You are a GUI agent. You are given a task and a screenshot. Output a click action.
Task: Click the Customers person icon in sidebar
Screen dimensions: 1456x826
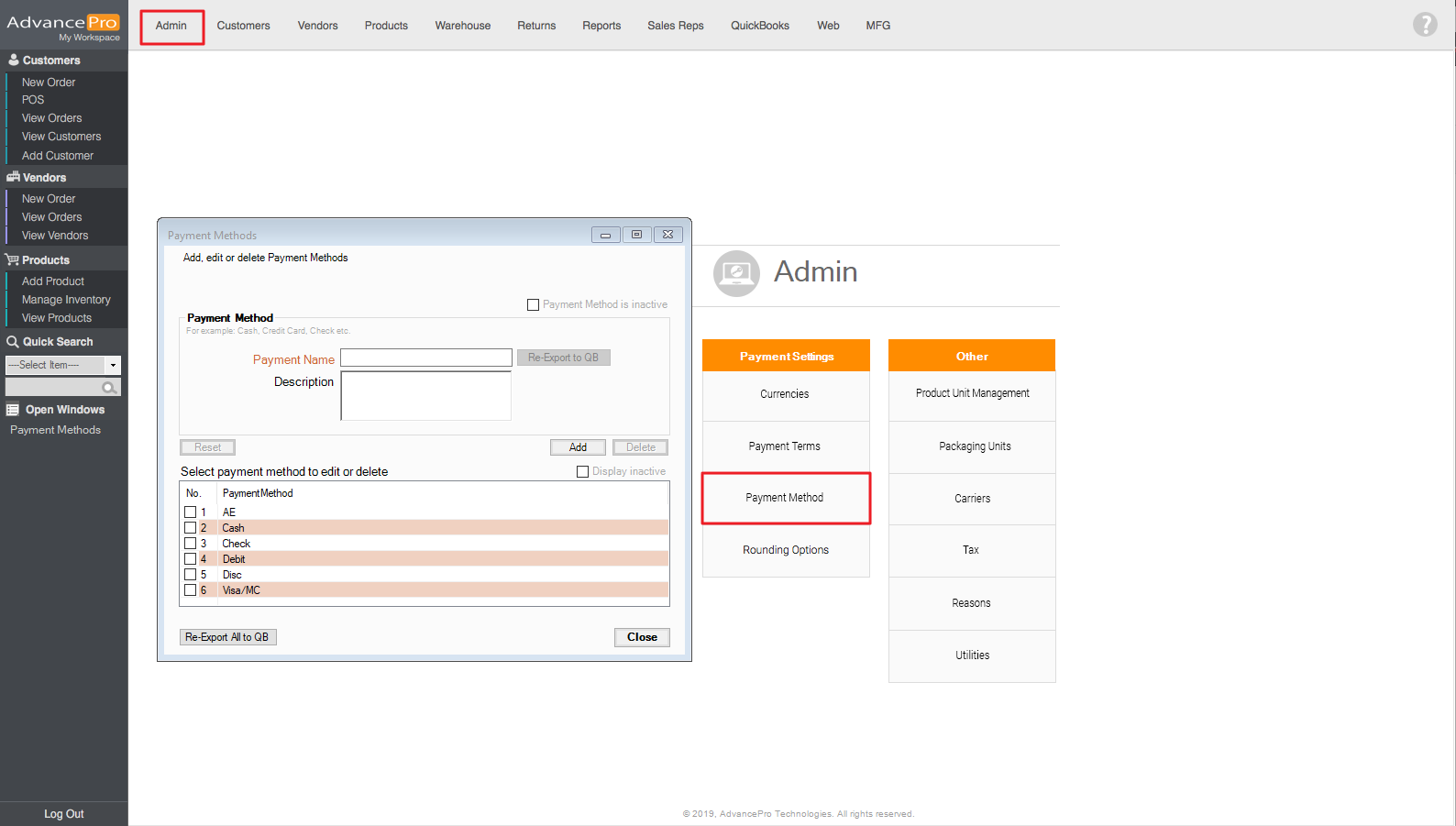coord(13,60)
